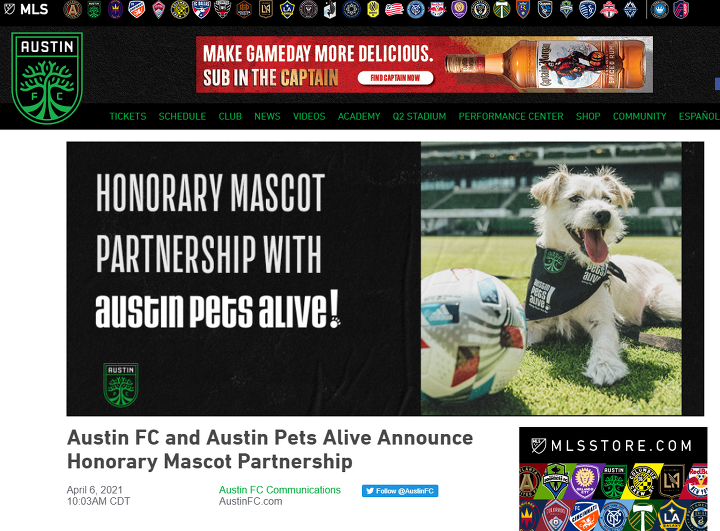Image resolution: width=720 pixels, height=531 pixels.
Task: Click Find Captain Now ad button
Action: point(395,78)
